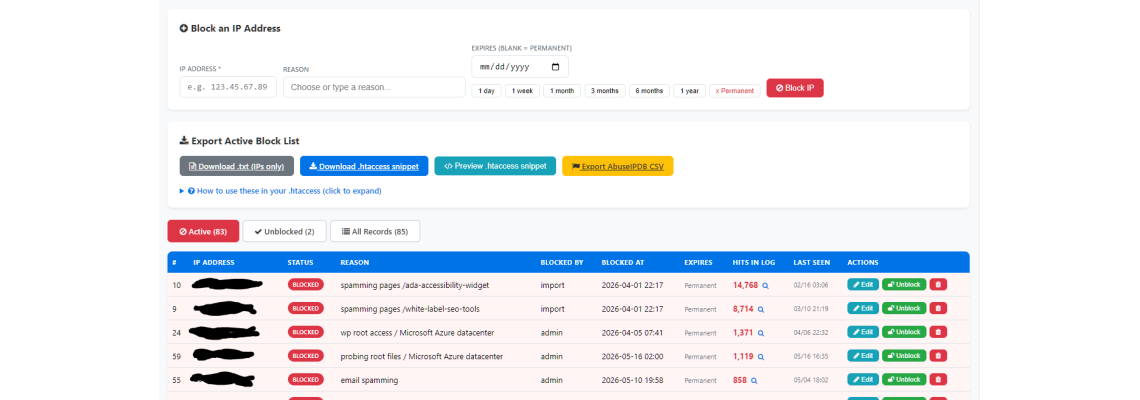Click the 'Block an IP Address' heading
The width and height of the screenshot is (1140, 400).
tap(230, 28)
